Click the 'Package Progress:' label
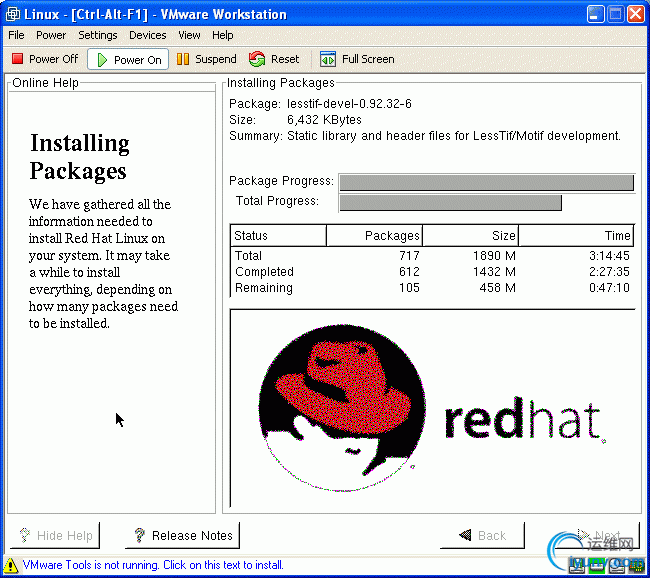650x578 pixels. (x=281, y=181)
